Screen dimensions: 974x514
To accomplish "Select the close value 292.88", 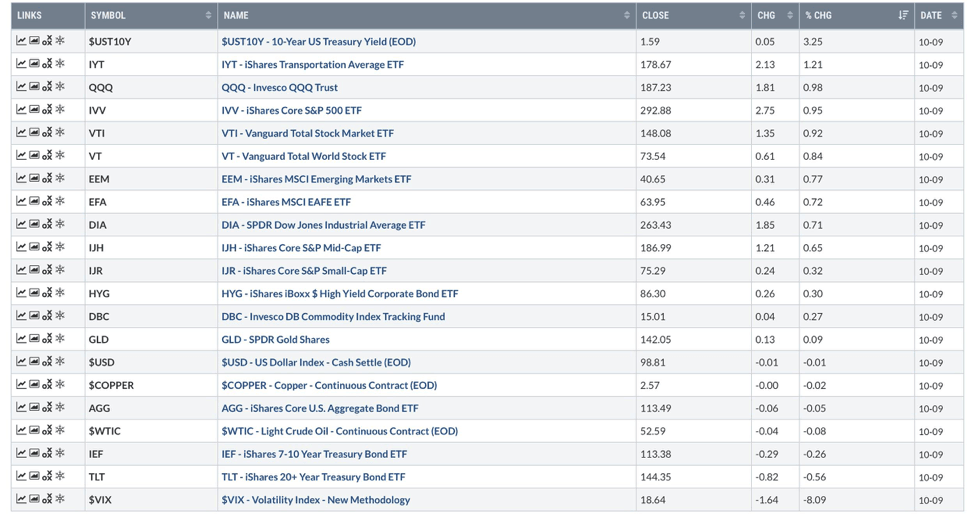I will tap(656, 111).
